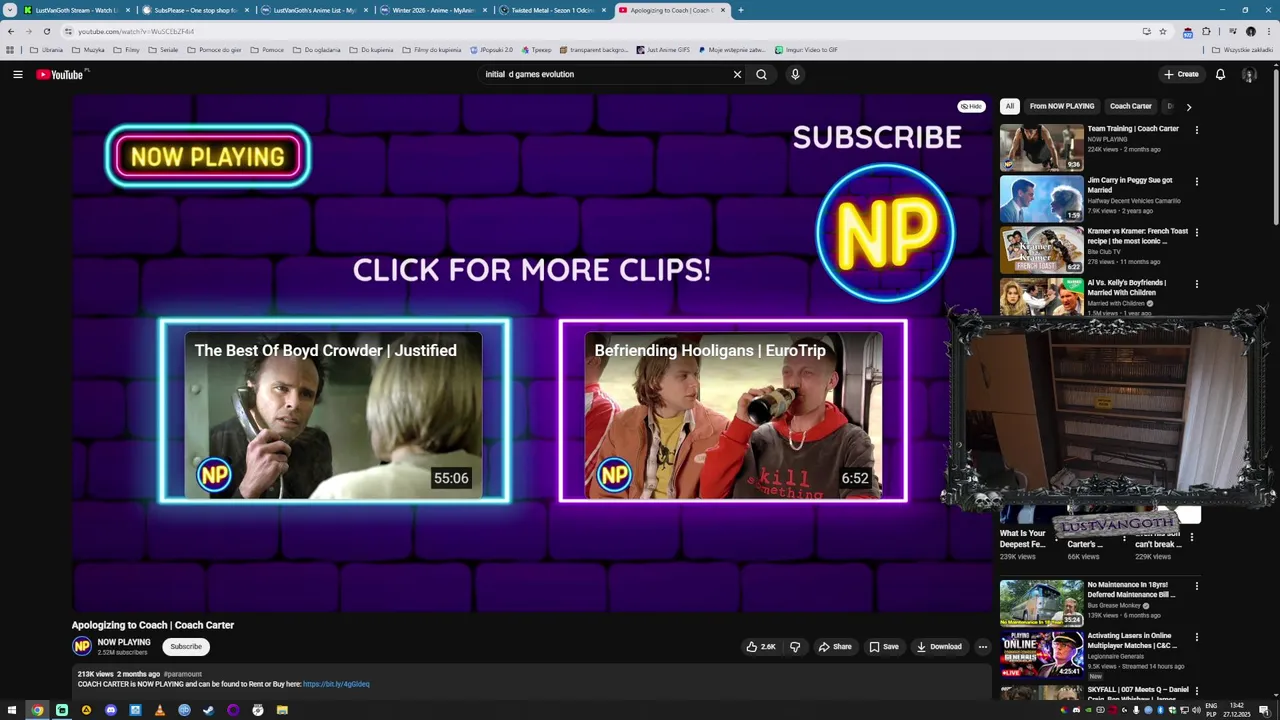Open the YouTube account avatar menu
This screenshot has height=720, width=1280.
(1249, 74)
